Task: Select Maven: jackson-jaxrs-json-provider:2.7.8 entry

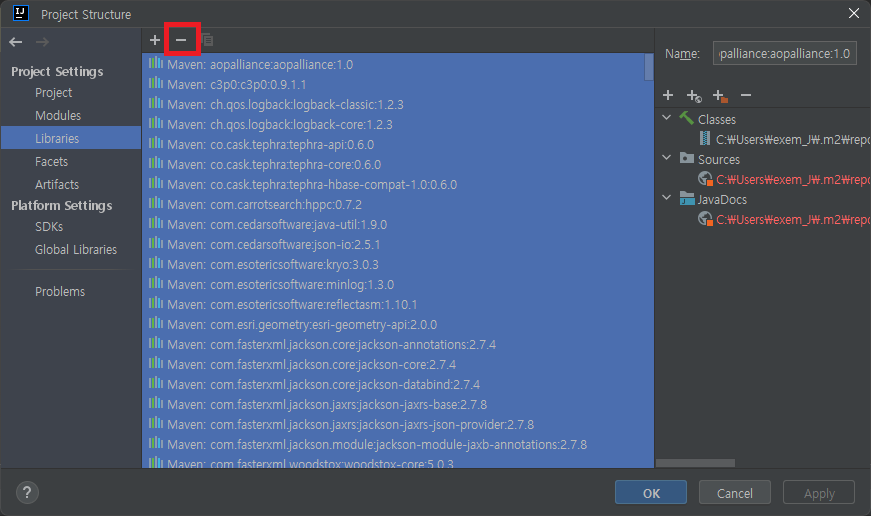Action: click(x=398, y=424)
